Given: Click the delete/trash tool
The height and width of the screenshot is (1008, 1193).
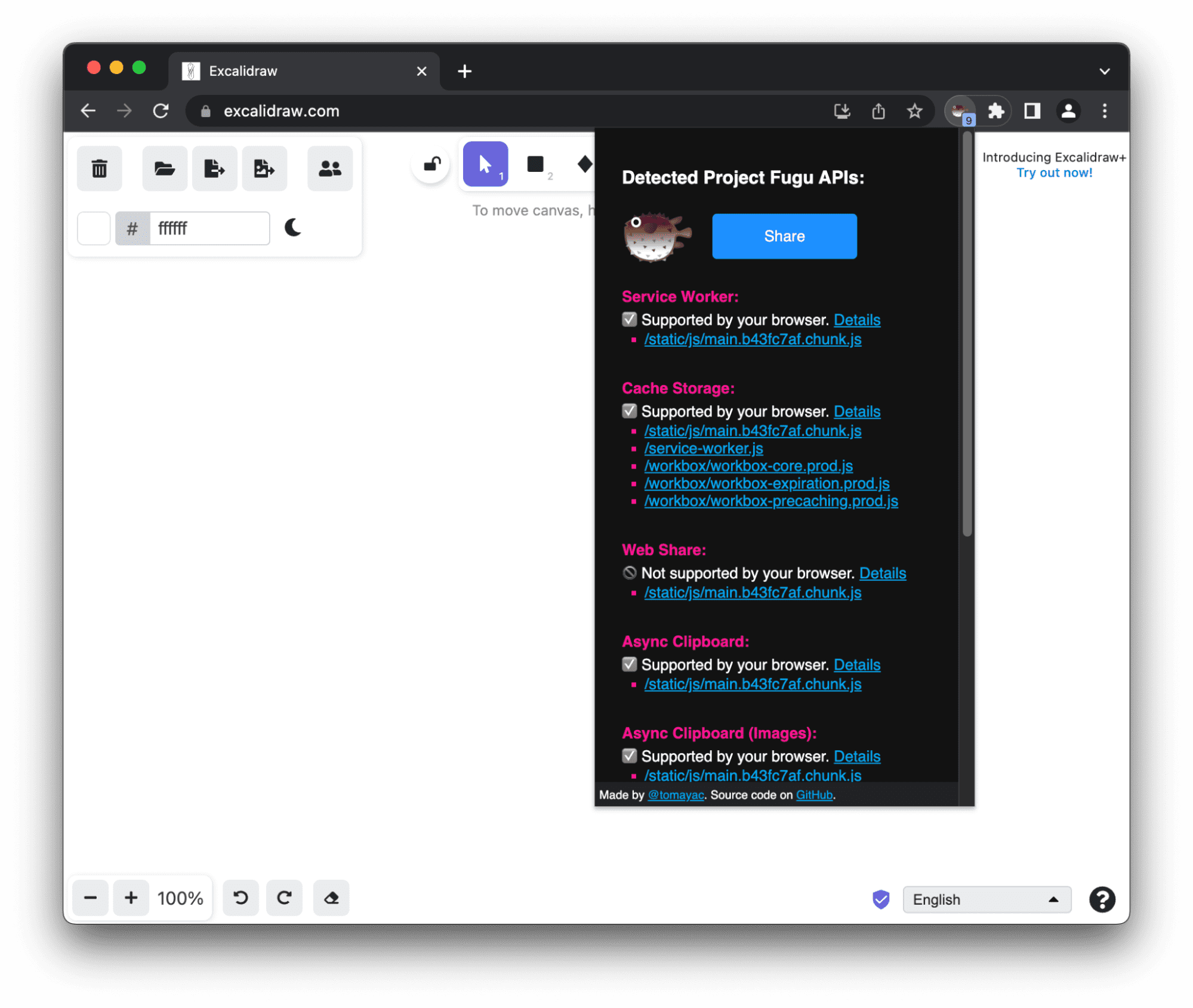Looking at the screenshot, I should 100,167.
